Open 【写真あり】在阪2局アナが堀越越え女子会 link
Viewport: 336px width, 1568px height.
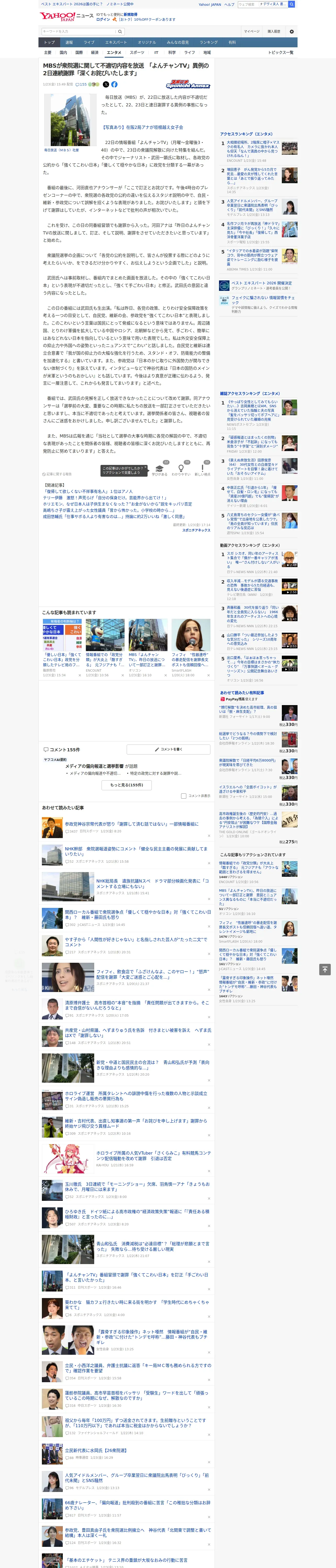pyautogui.click(x=143, y=127)
